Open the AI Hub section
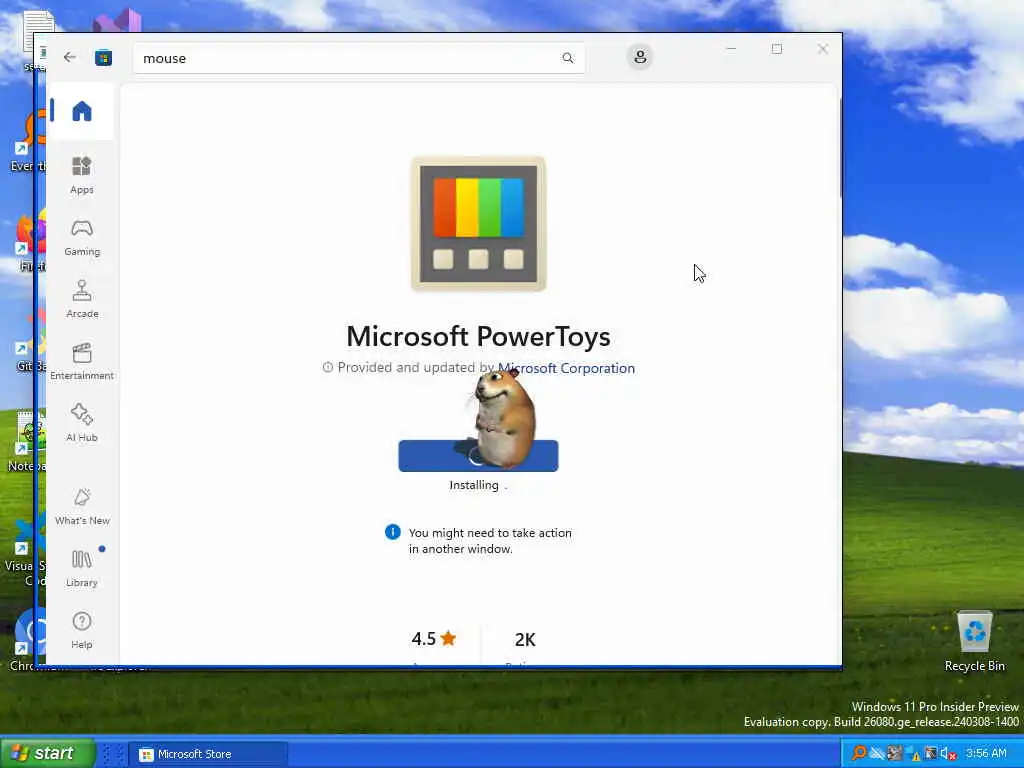 (x=82, y=423)
